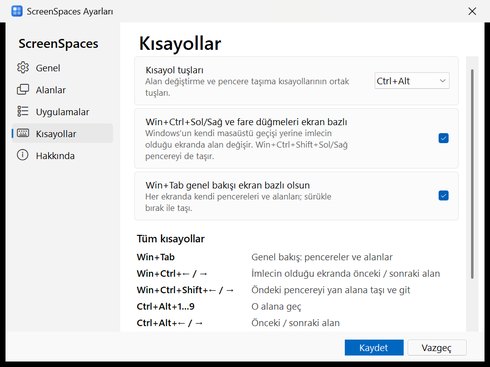This screenshot has width=490, height=367.
Task: Click the Ctrl+Alt+1...9 shortcut text
Action: click(165, 306)
